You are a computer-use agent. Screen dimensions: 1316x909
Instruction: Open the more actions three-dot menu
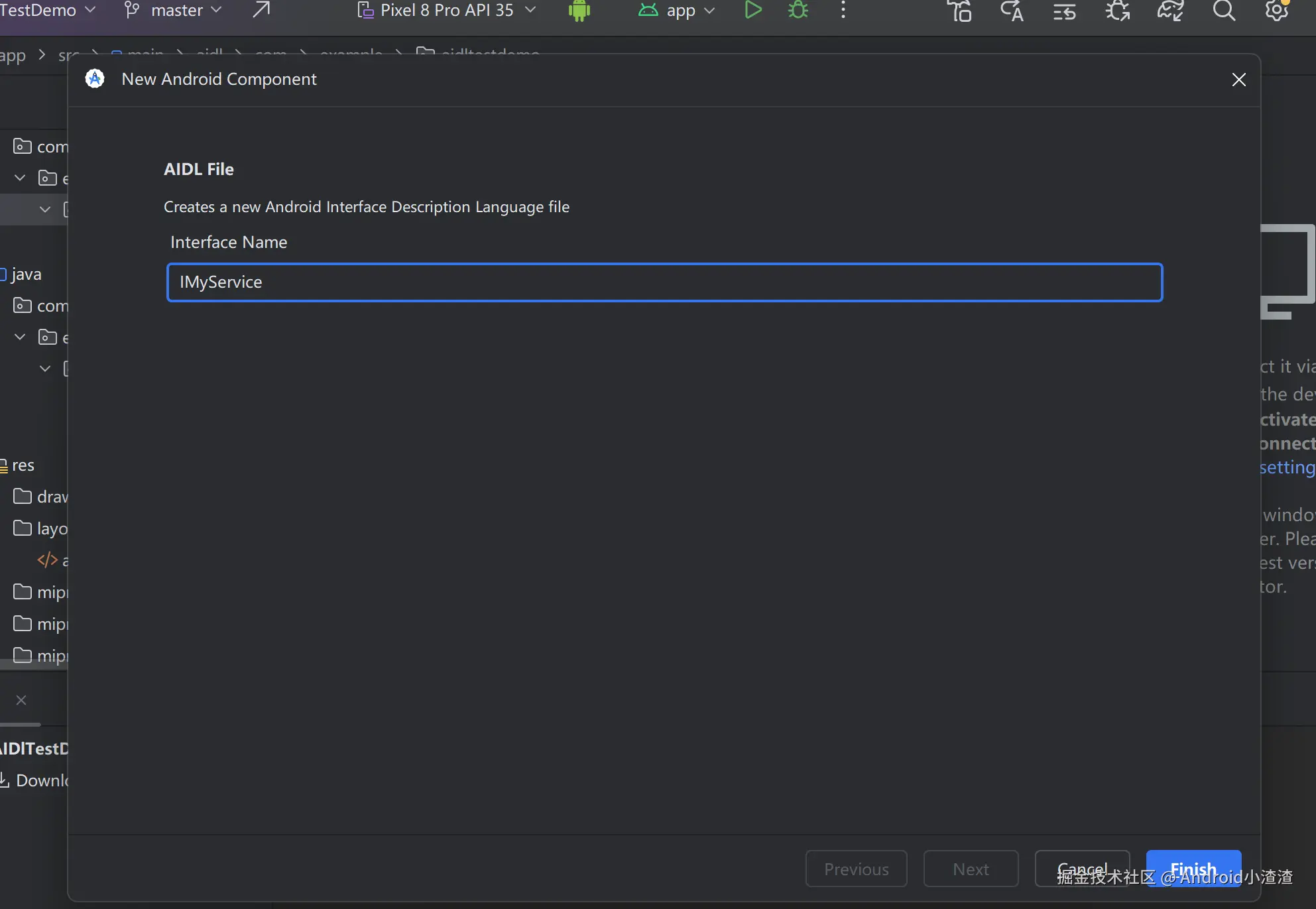pos(843,10)
